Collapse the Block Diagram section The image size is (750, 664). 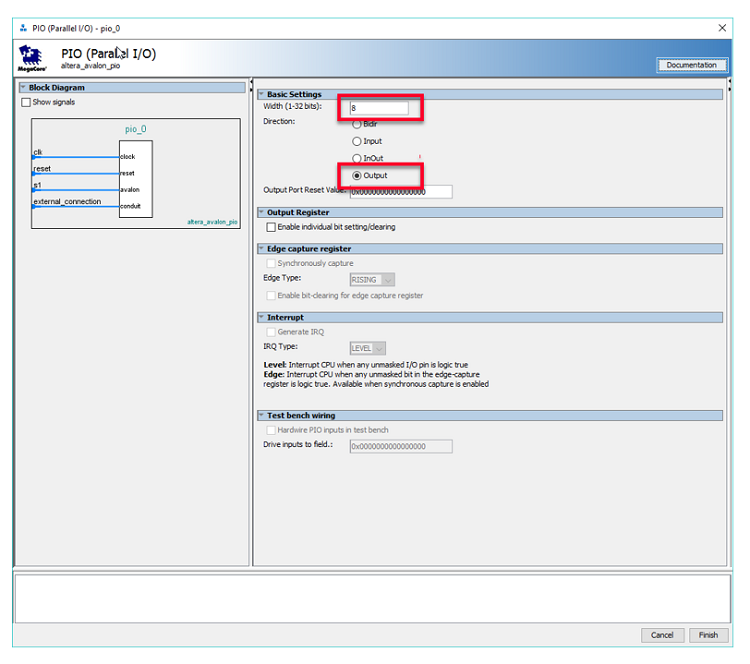(x=23, y=88)
